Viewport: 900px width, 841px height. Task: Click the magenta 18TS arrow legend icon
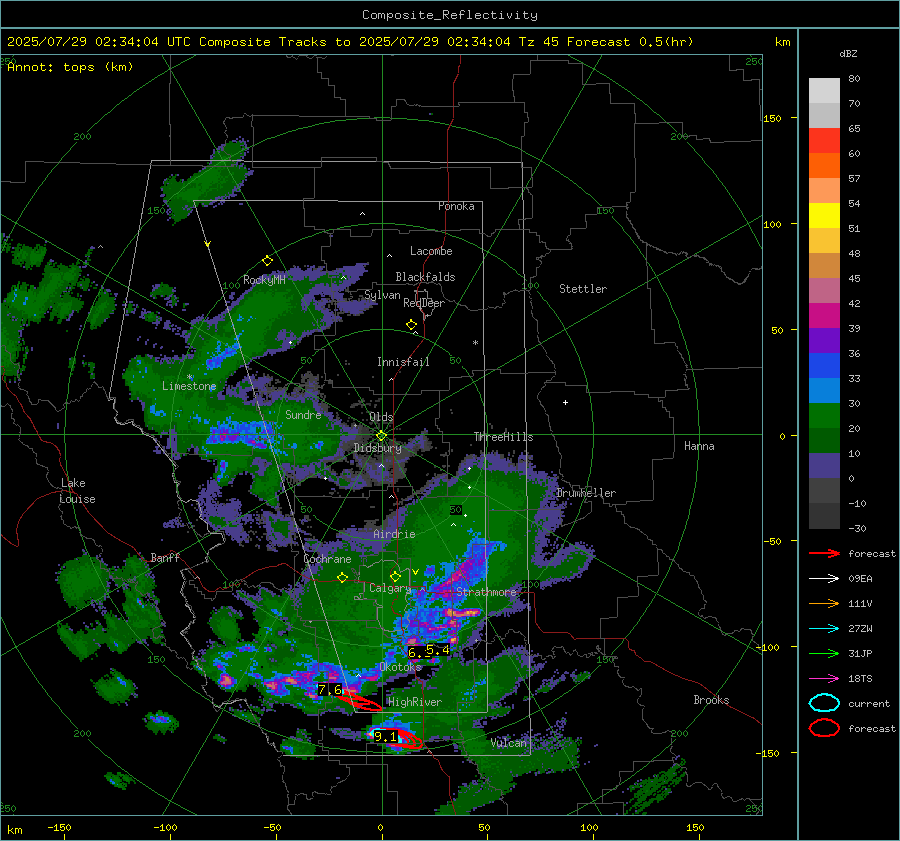coord(824,679)
